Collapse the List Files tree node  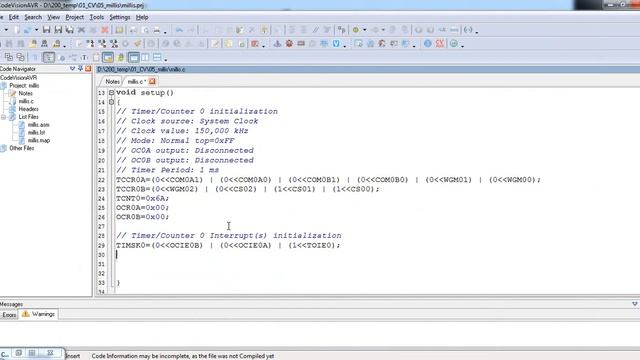4,117
